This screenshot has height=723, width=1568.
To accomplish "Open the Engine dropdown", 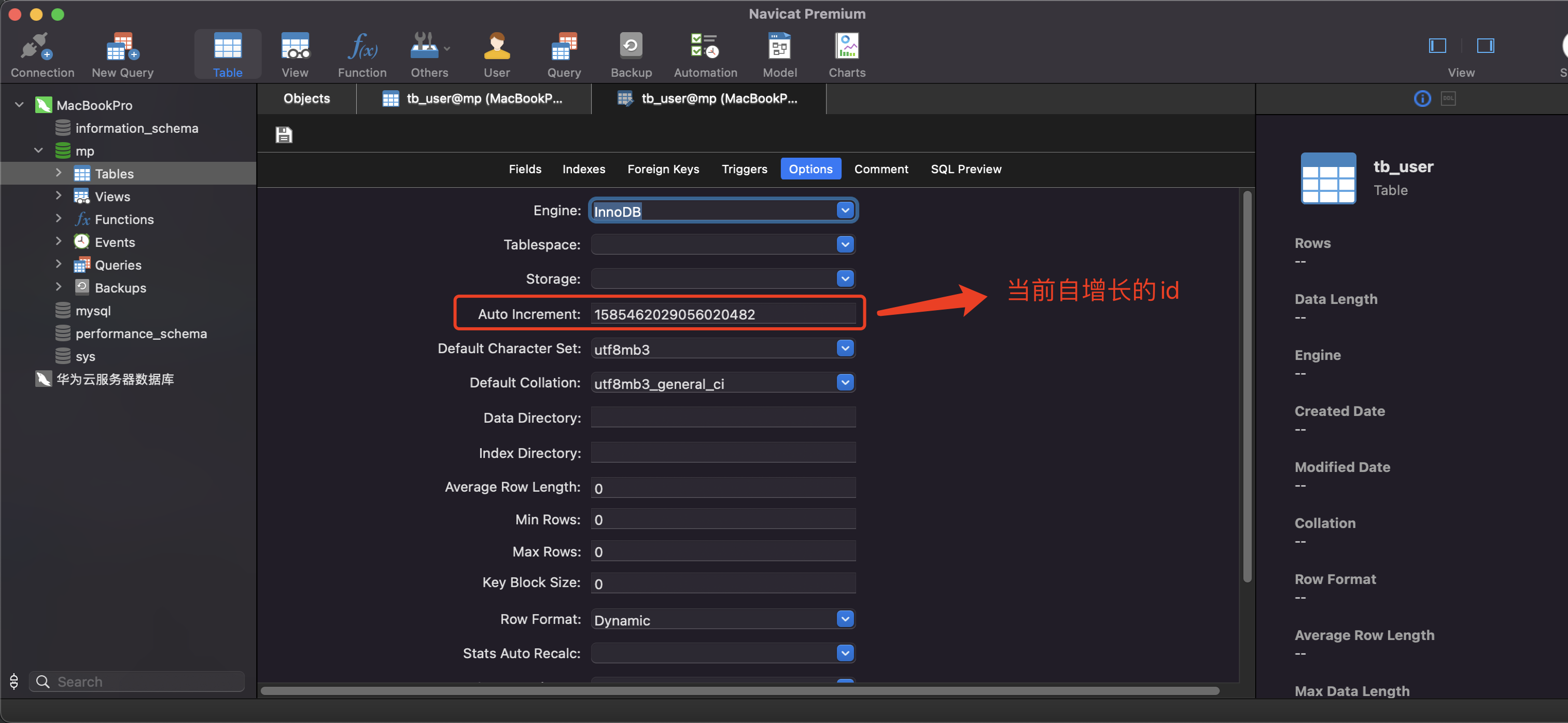I will pos(844,210).
